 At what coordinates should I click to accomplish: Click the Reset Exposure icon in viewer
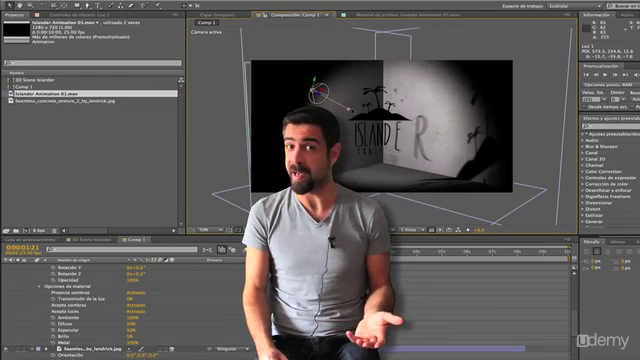pyautogui.click(x=468, y=230)
